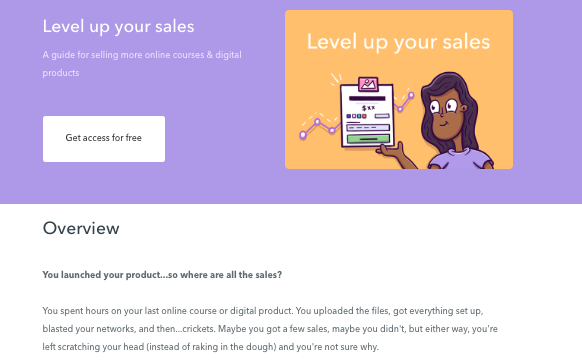Select the Level up your sales page heading
Image resolution: width=582 pixels, height=364 pixels.
point(118,27)
